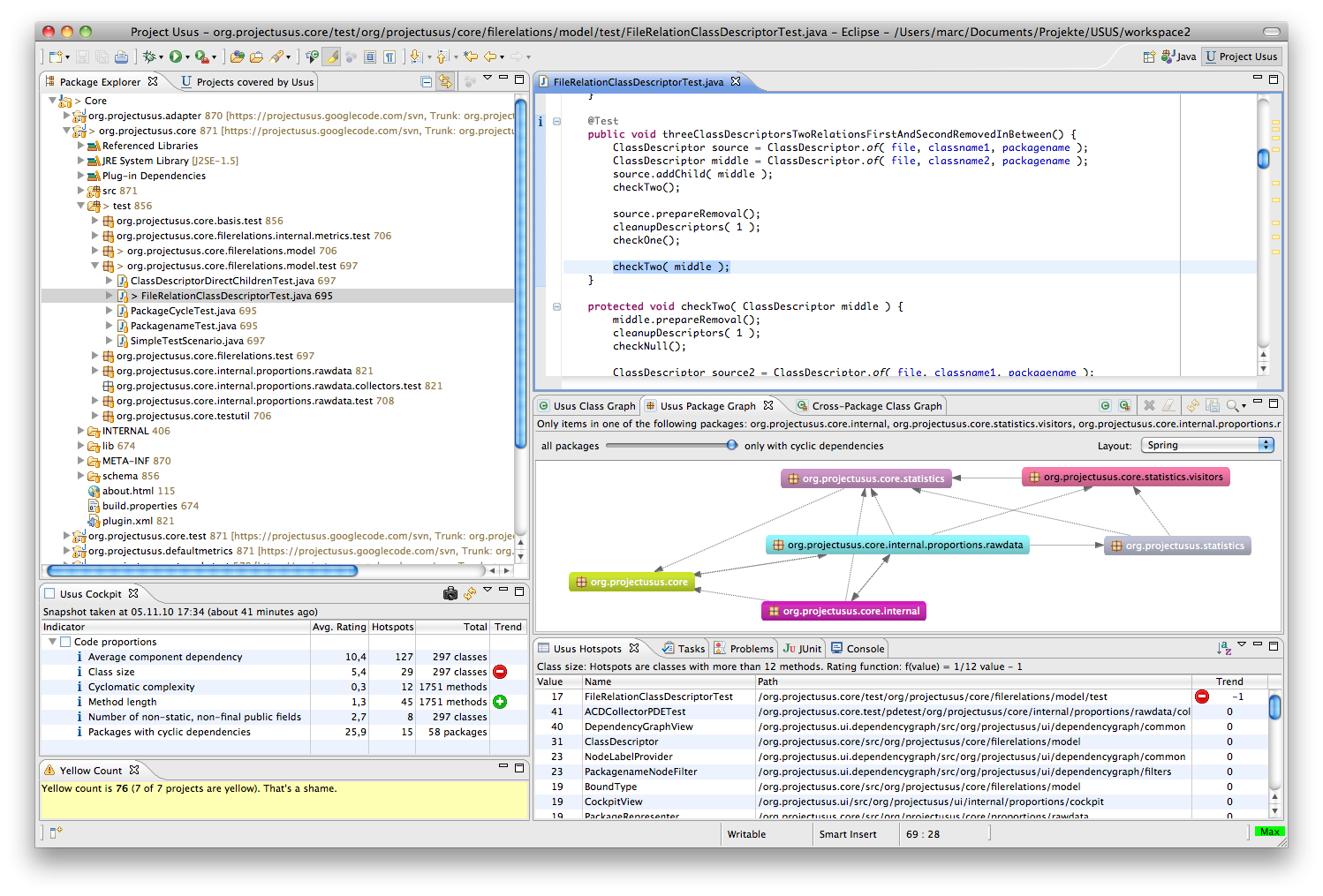Expand org.projectusus.adapter project
1323x896 pixels.
coord(66,116)
